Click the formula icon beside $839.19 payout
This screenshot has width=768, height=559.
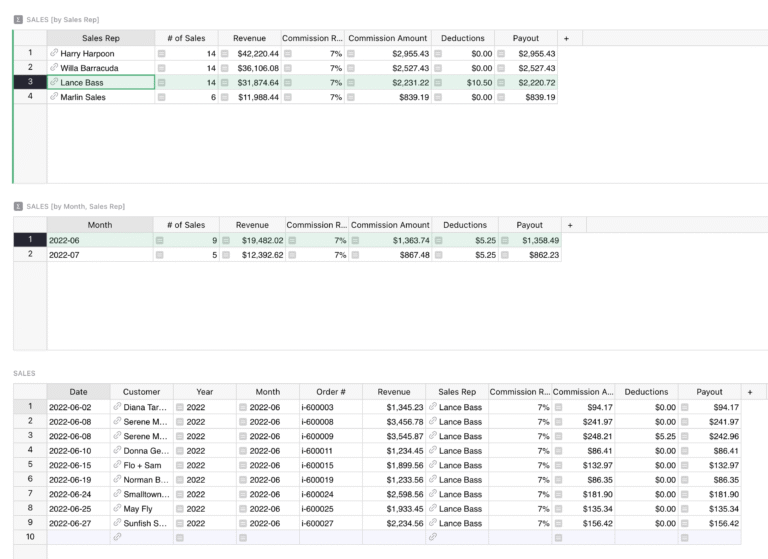501,97
